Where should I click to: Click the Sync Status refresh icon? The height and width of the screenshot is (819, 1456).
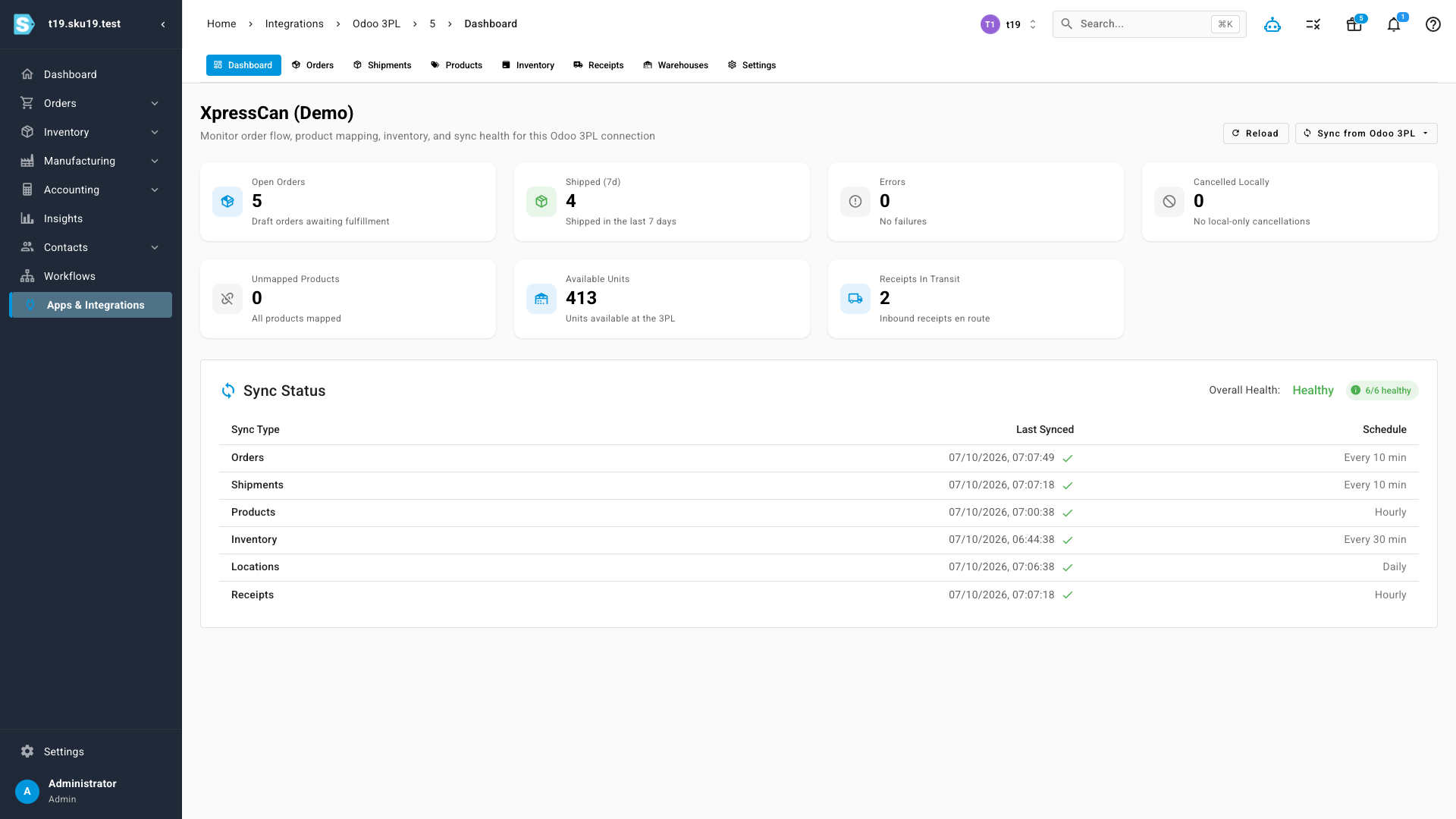[228, 391]
